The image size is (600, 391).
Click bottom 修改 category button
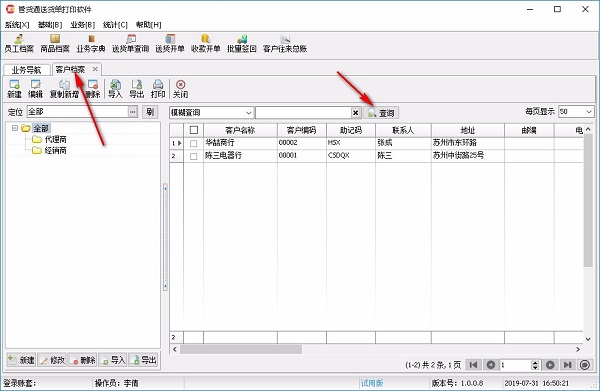[x=52, y=360]
